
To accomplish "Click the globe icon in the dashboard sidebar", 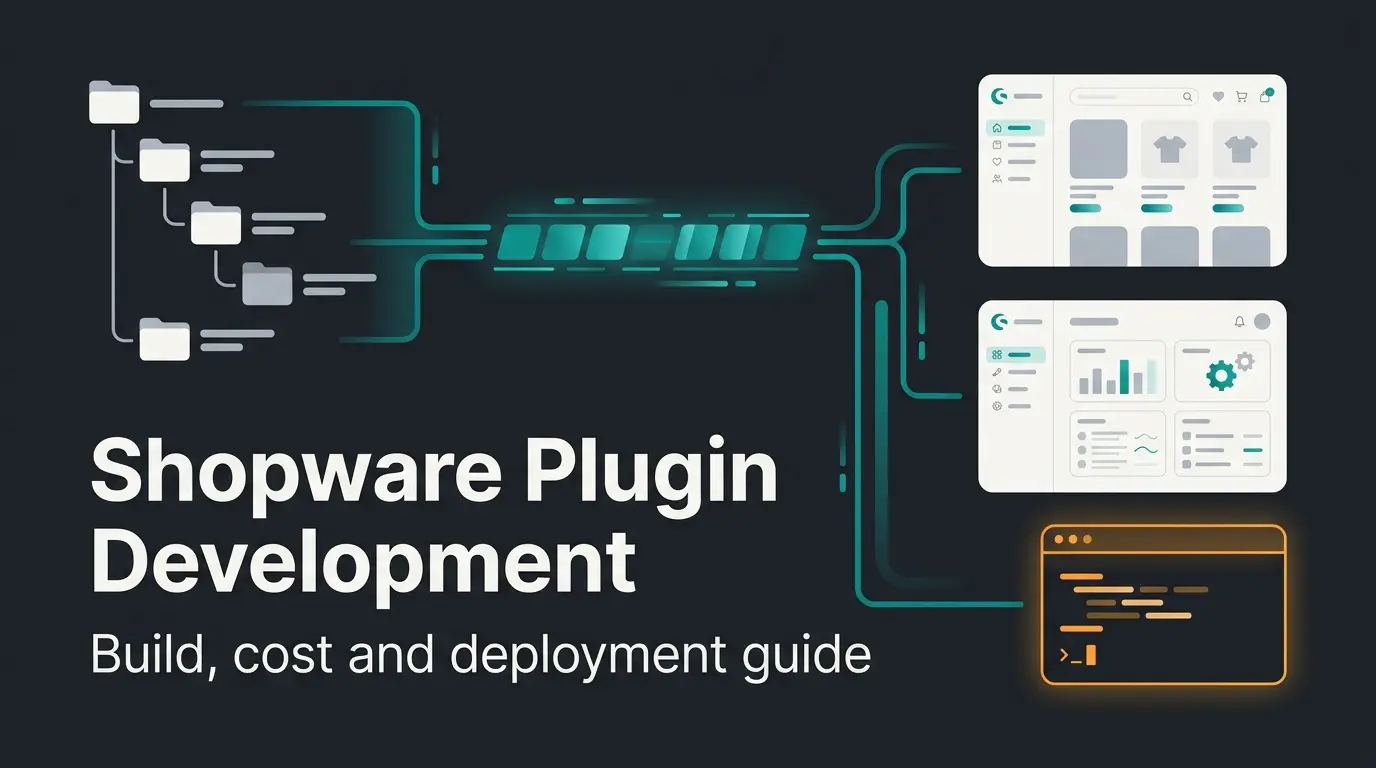I will [x=997, y=389].
